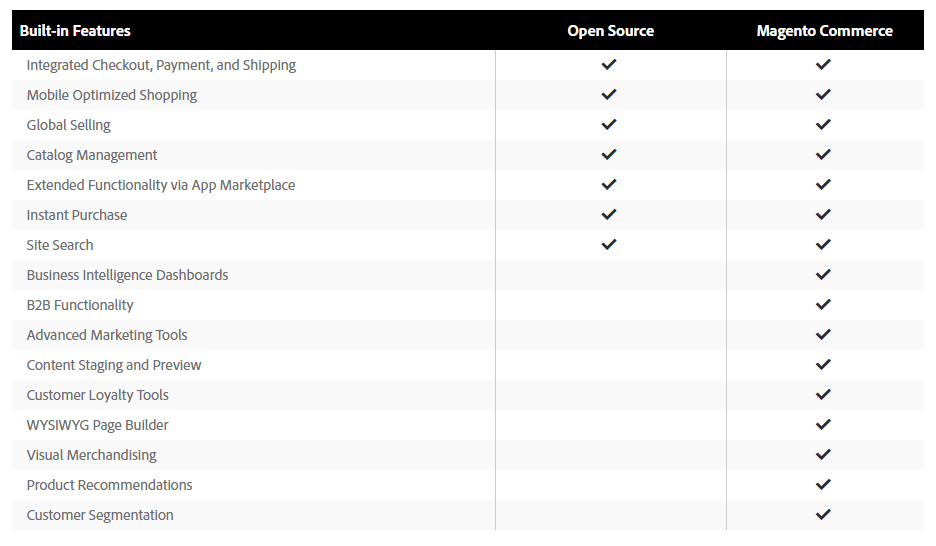Click Magento Commerce checkmark for B2B Functionality
Viewport: 936px width, 546px height.
tap(823, 304)
